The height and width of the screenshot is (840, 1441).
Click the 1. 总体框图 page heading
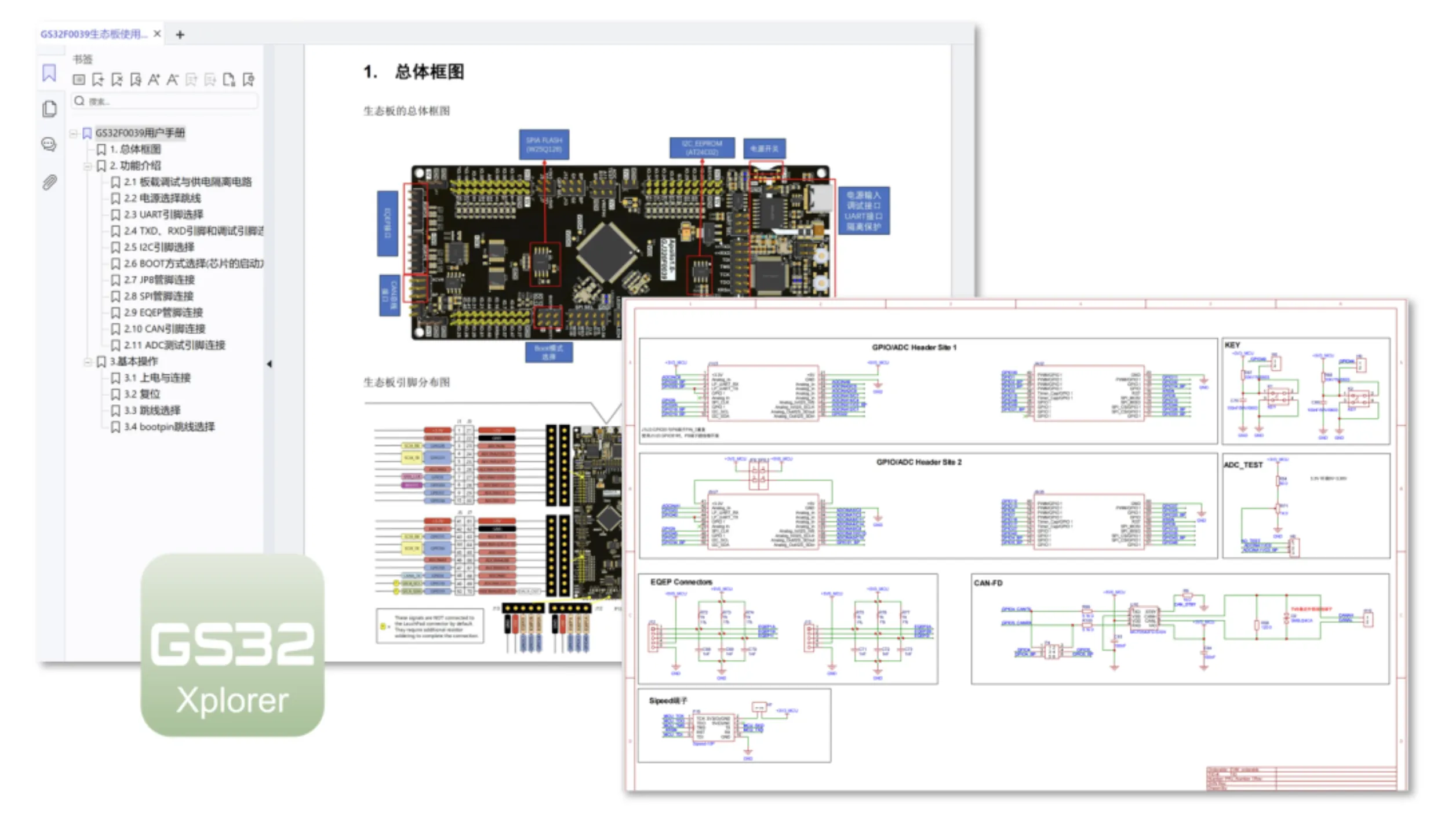[x=413, y=72]
